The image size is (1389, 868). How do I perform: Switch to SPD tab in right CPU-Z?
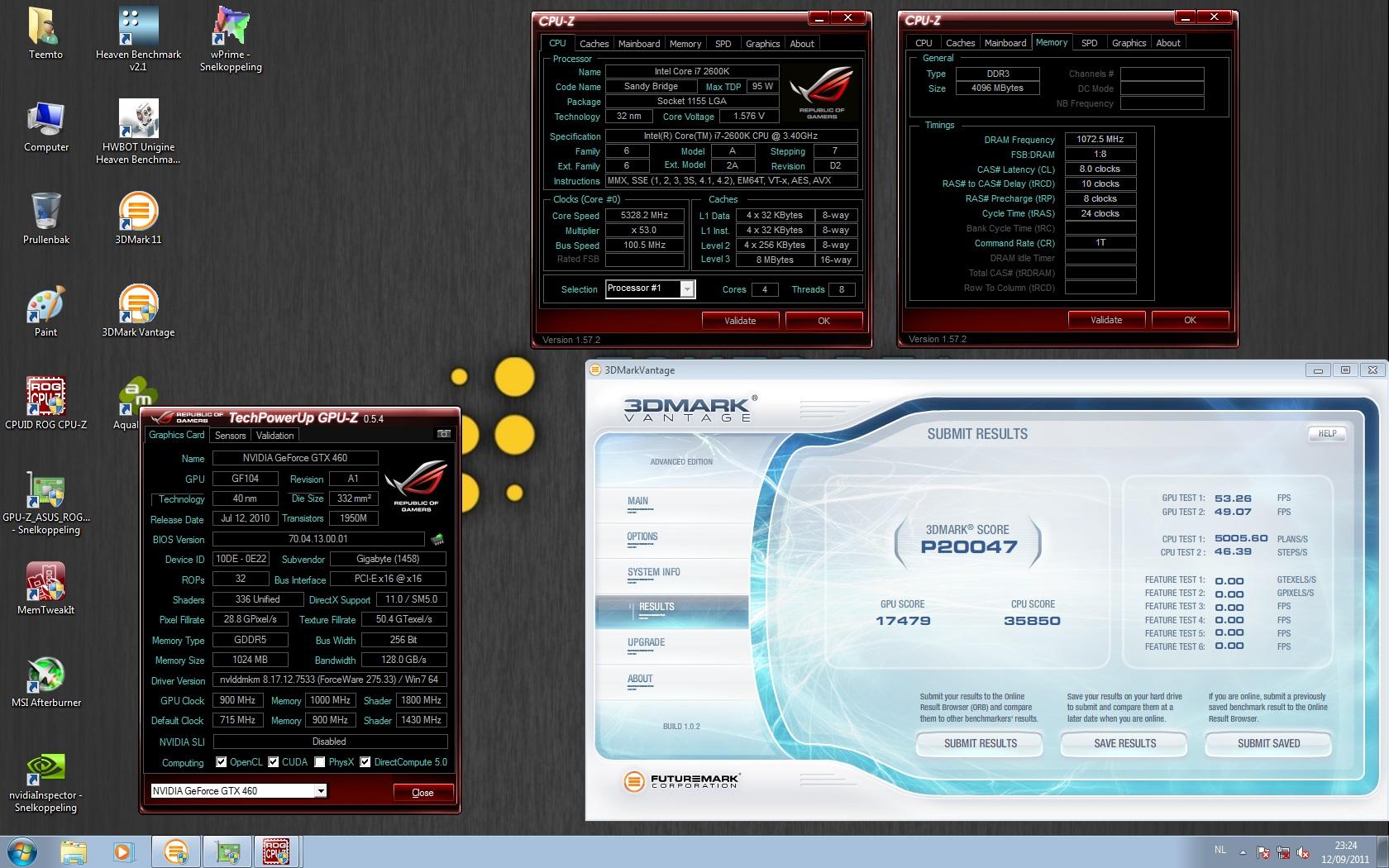tap(1089, 43)
